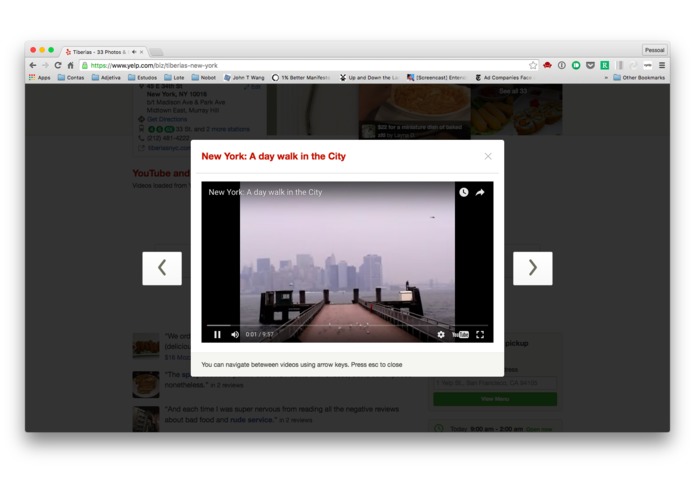Click the green View Menu button
The height and width of the screenshot is (494, 695).
(x=495, y=399)
